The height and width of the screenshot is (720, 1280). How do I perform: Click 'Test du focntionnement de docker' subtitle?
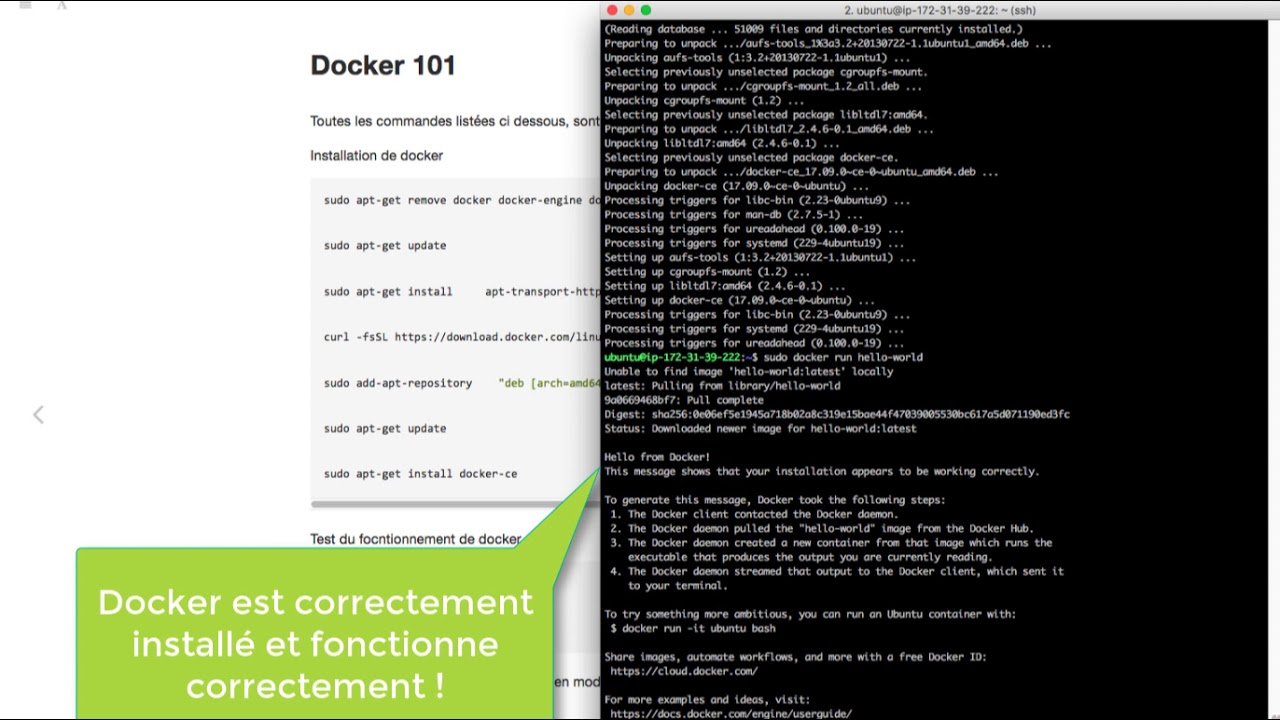[x=415, y=539]
